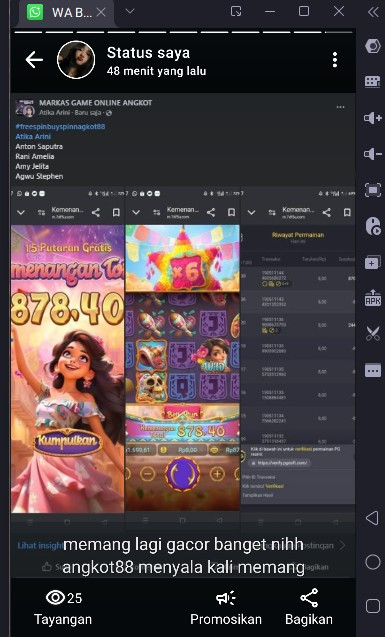Image resolution: width=385 pixels, height=637 pixels.
Task: Take a screenshot with scissors icon
Action: 372,334
